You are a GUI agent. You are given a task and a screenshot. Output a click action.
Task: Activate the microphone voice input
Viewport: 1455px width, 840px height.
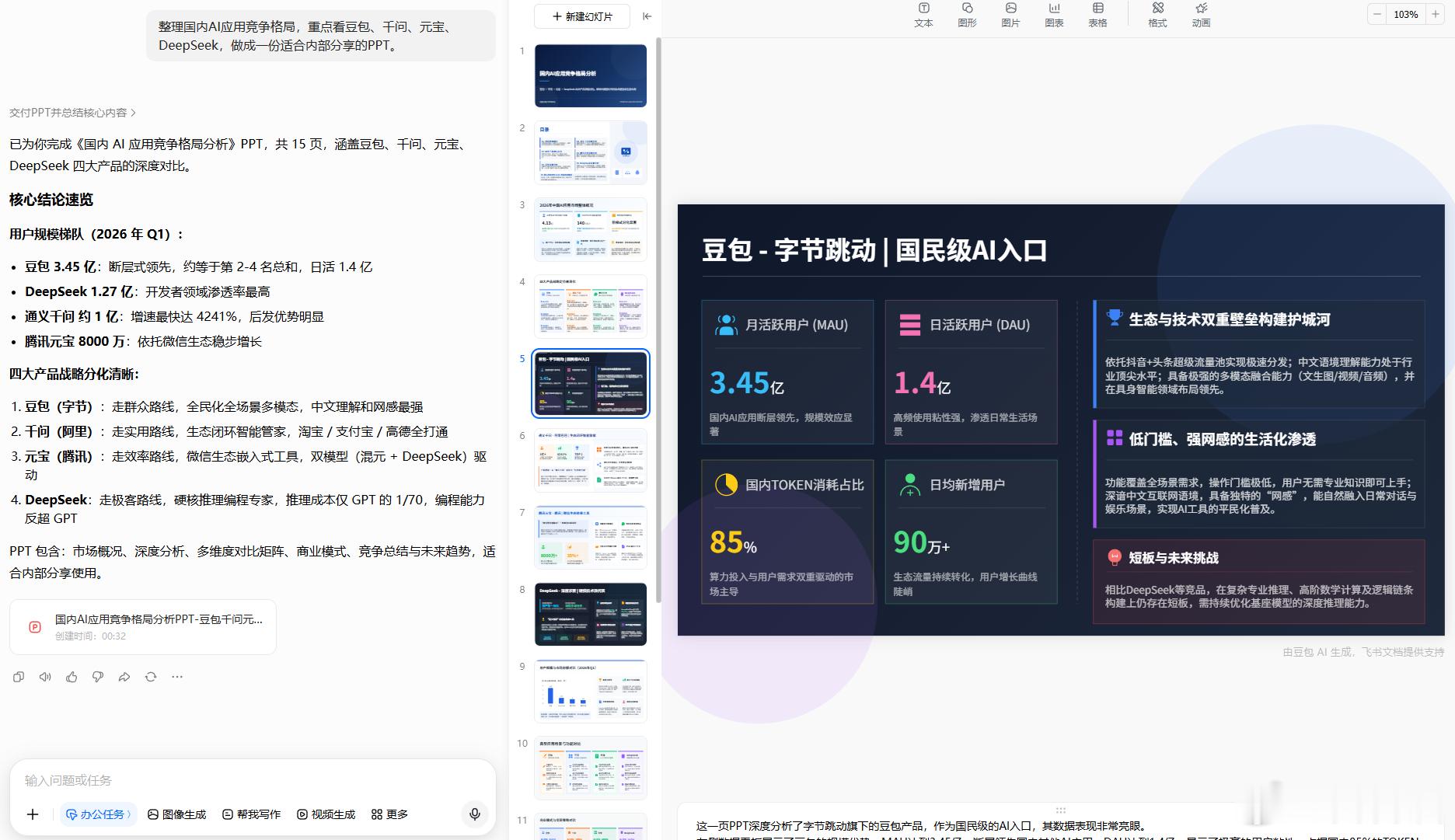pos(475,814)
